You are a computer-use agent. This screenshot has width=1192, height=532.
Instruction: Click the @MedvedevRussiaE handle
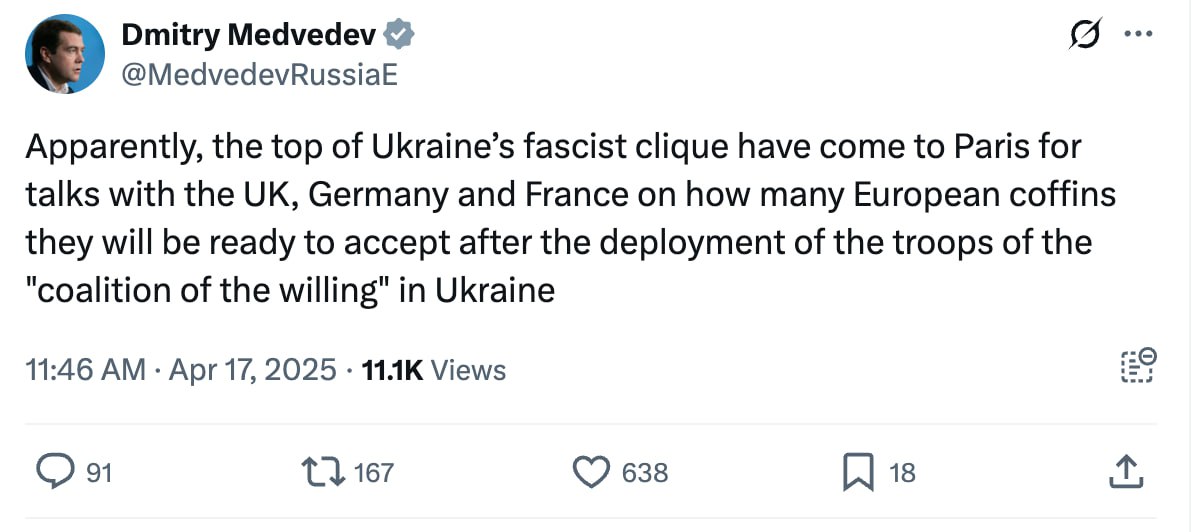pos(259,76)
